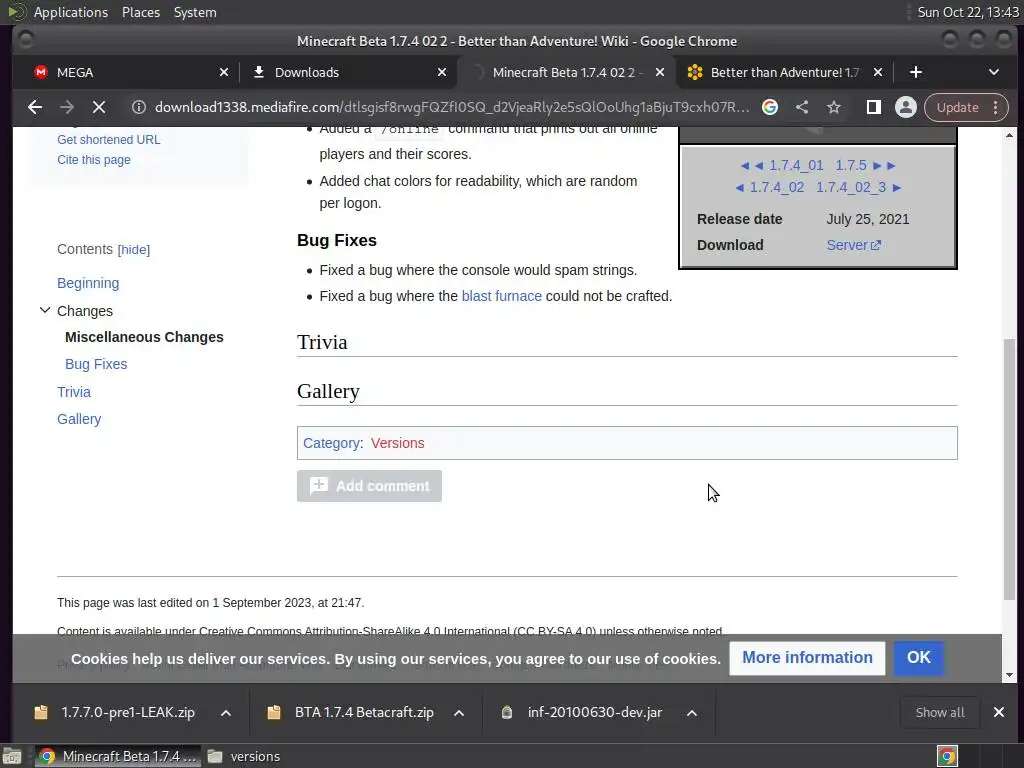Click the forward navigation arrow
The image size is (1024, 768).
pyautogui.click(x=67, y=107)
